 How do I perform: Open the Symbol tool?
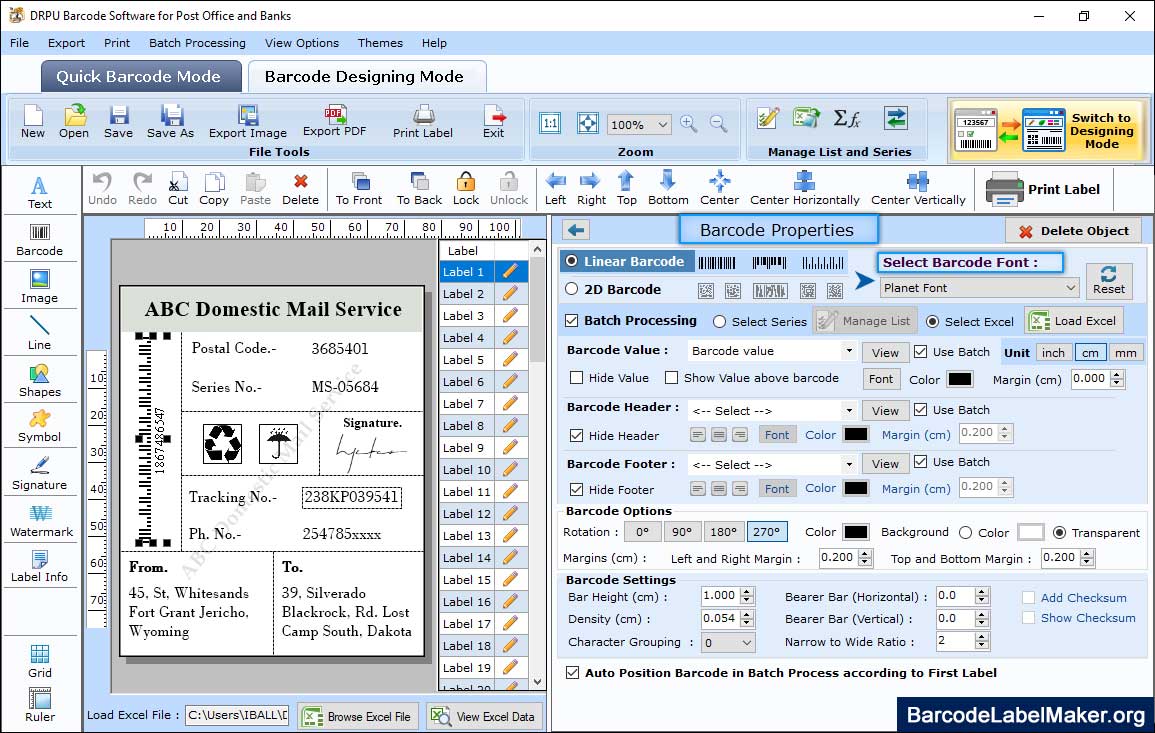tap(40, 427)
